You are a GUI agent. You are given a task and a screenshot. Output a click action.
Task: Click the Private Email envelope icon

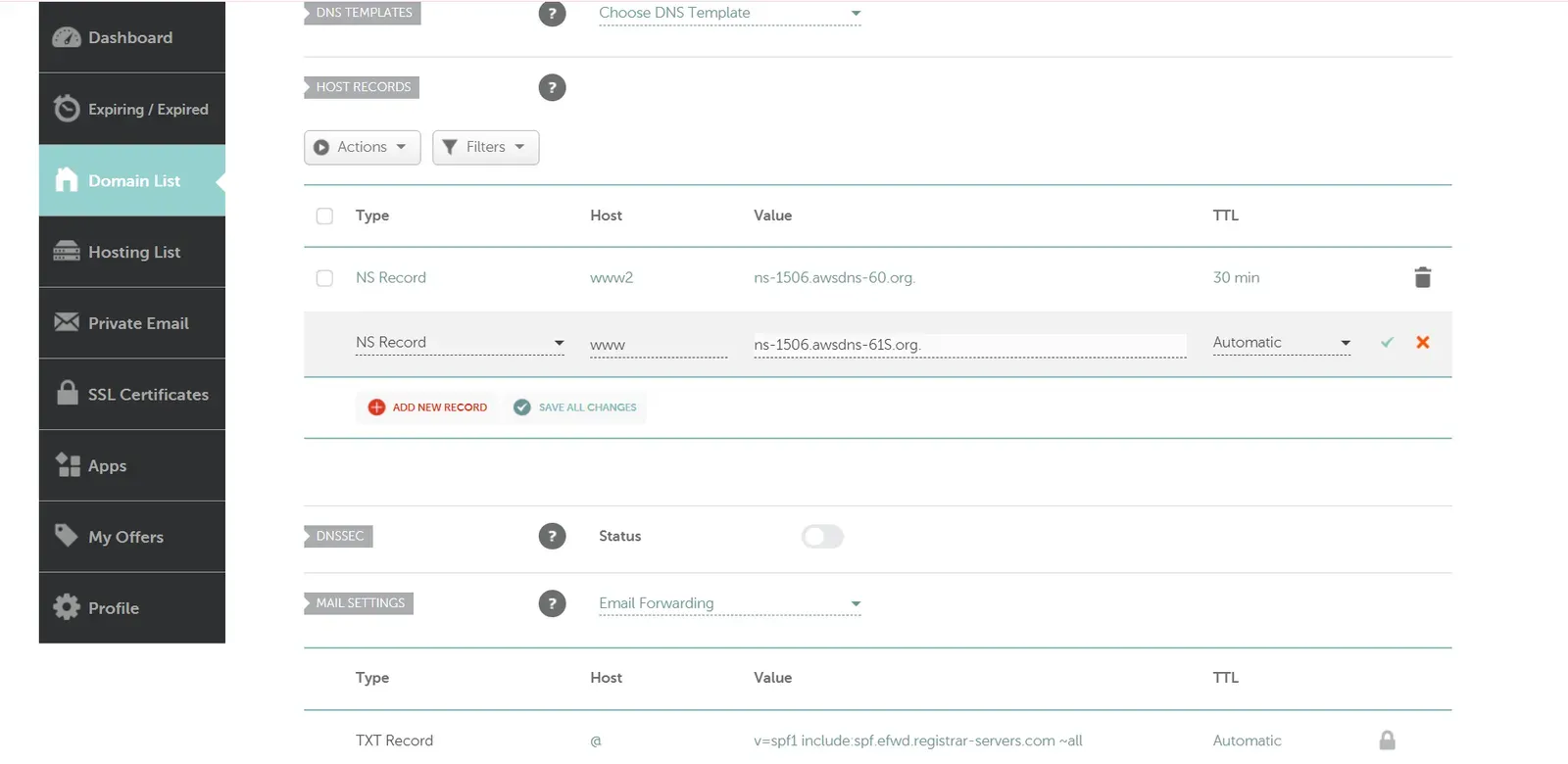67,322
